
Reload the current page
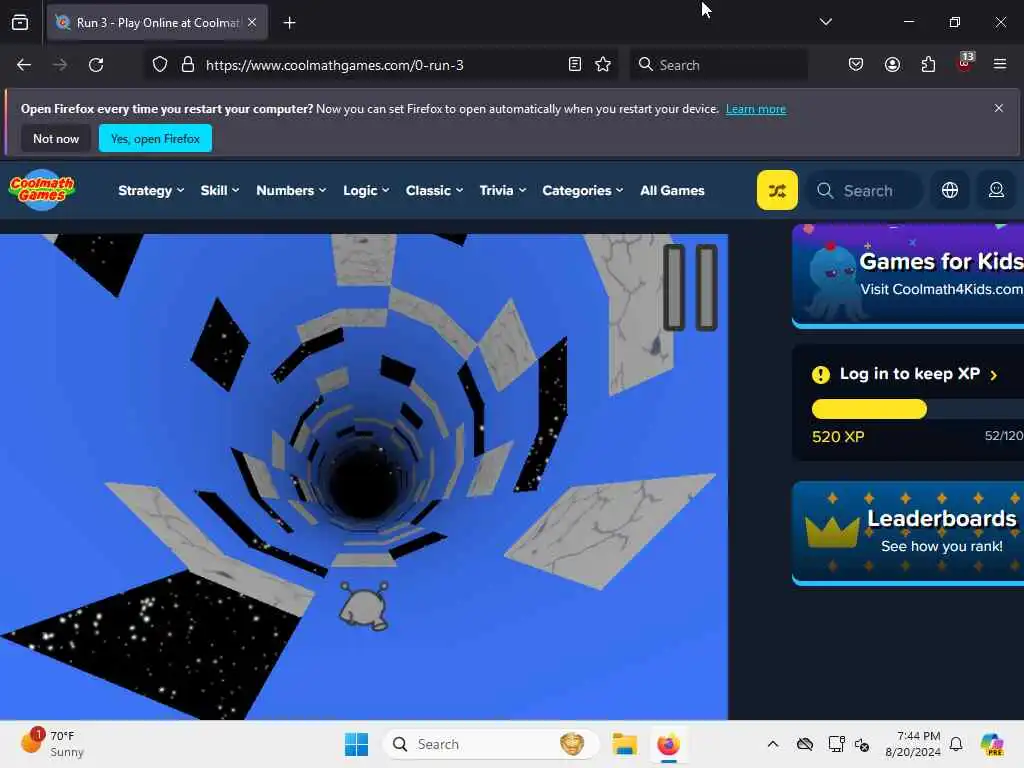click(96, 65)
